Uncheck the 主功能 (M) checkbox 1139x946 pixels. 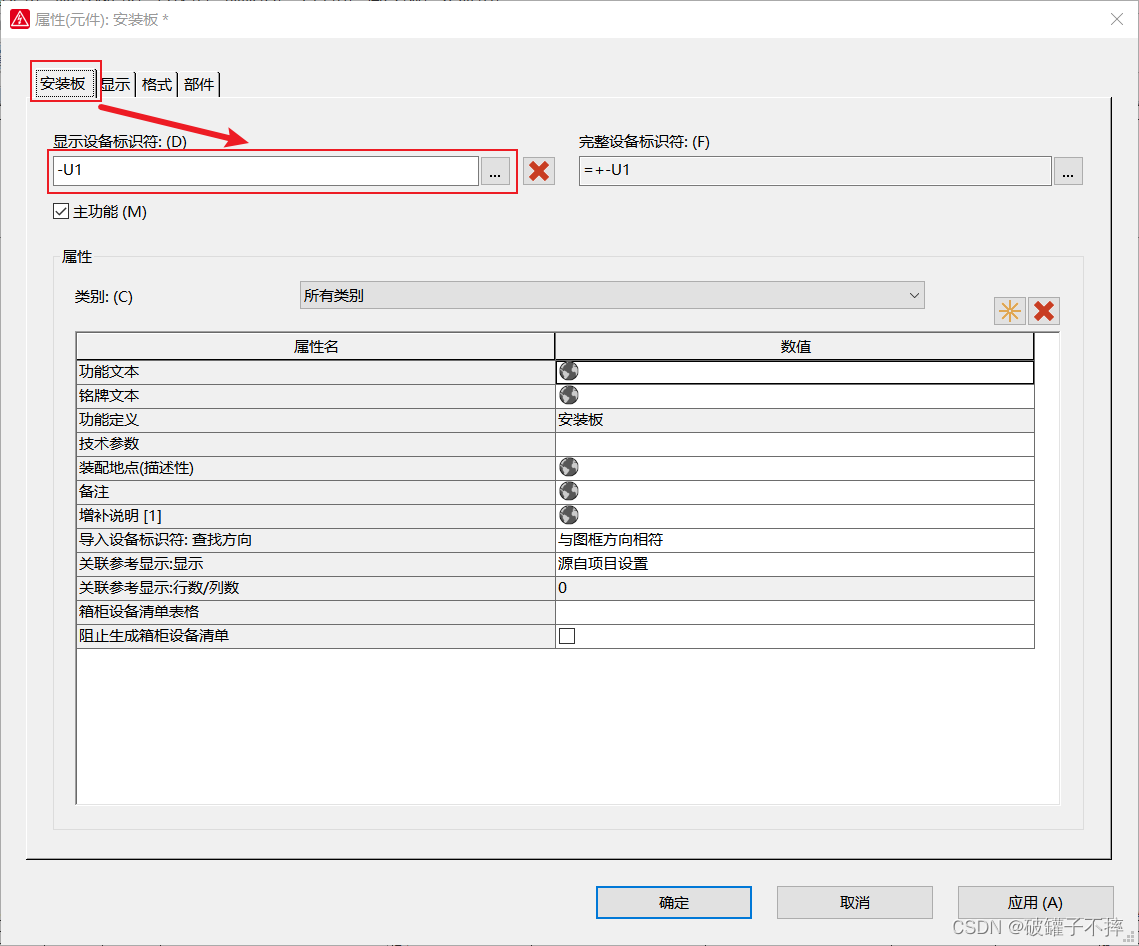point(62,212)
